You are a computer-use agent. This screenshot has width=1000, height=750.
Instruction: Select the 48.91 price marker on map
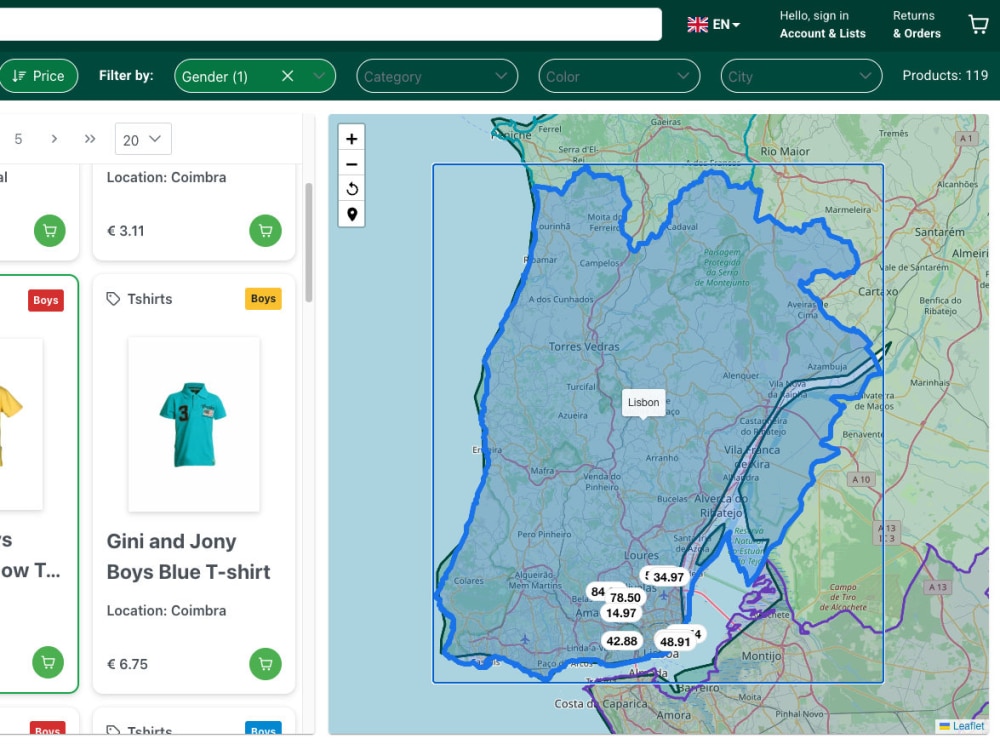click(675, 642)
